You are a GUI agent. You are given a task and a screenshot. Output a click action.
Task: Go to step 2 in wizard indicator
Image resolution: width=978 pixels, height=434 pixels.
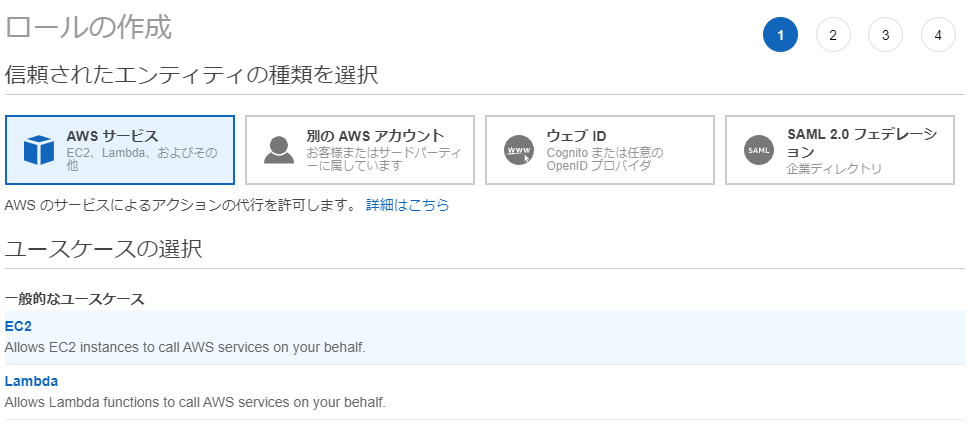pyautogui.click(x=833, y=35)
